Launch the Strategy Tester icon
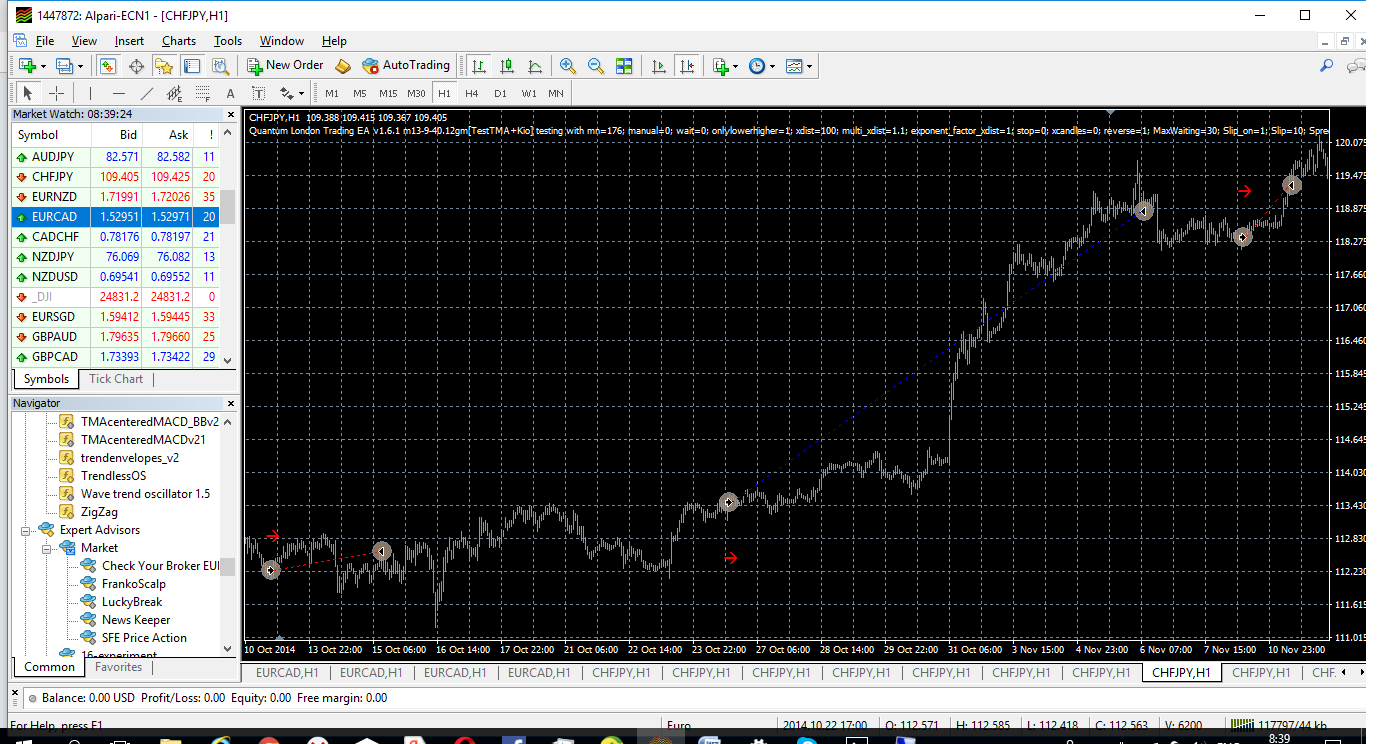Viewport: 1382px width, 744px height. (221, 66)
